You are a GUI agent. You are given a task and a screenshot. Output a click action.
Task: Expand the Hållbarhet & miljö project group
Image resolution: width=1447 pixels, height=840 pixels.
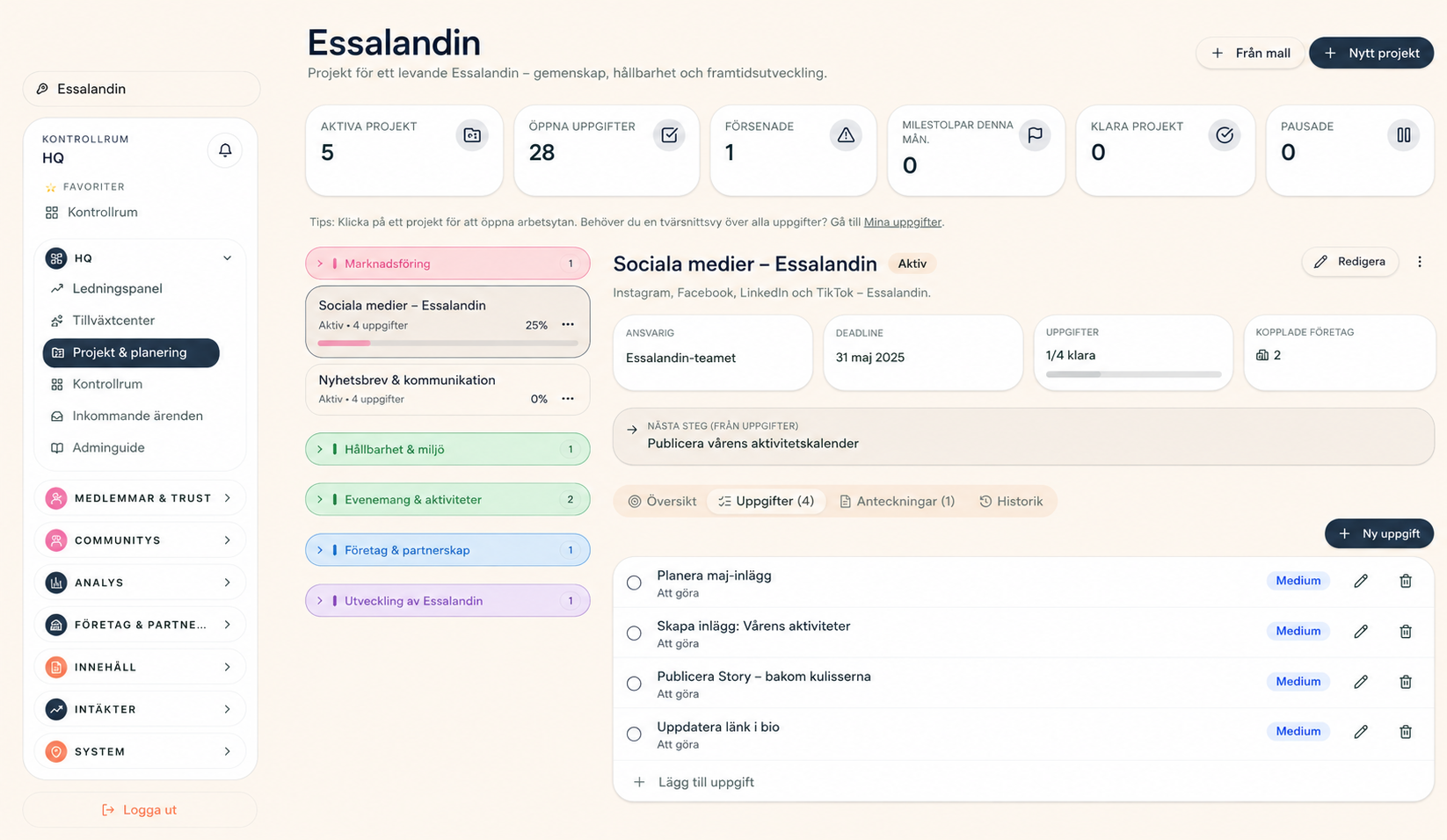click(x=447, y=449)
